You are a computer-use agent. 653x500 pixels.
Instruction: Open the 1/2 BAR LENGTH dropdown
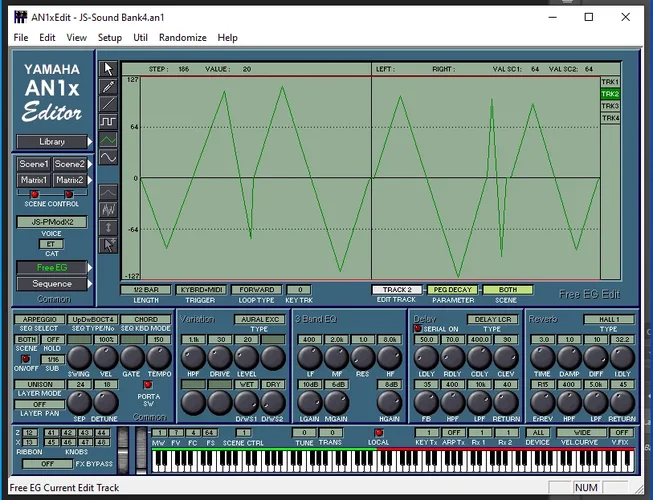[x=146, y=289]
